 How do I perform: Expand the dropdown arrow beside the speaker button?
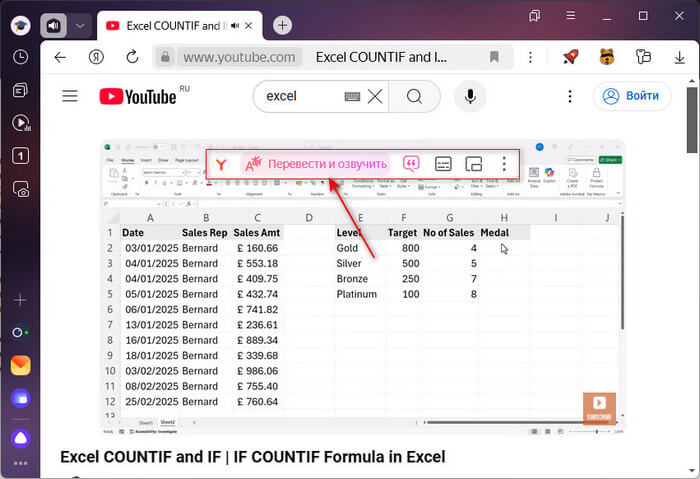coord(80,25)
